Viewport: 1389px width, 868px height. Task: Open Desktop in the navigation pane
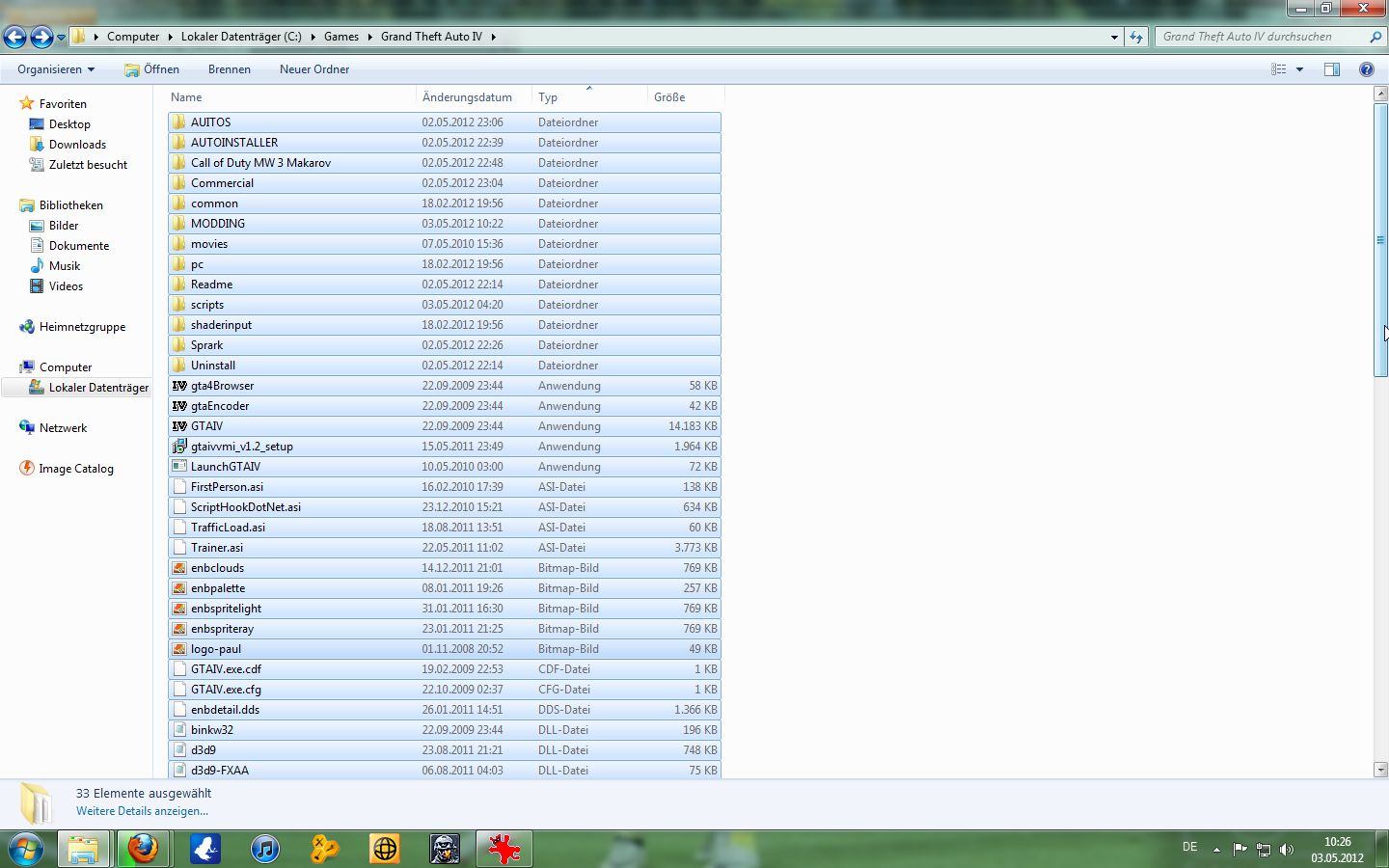pyautogui.click(x=69, y=124)
